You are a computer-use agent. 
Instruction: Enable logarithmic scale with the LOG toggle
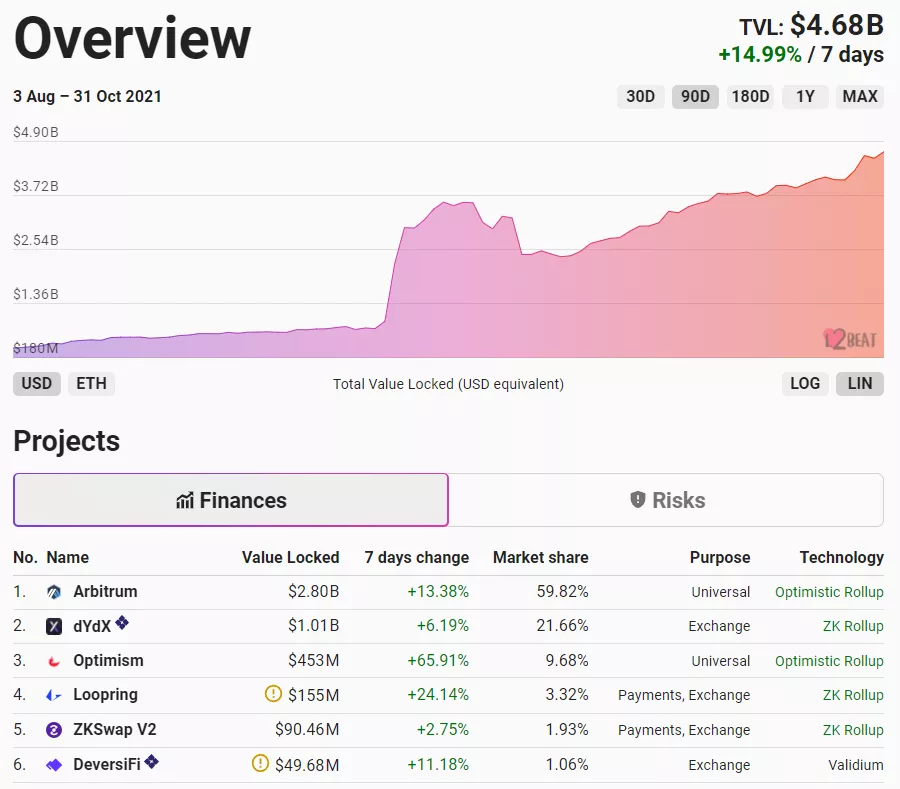[x=805, y=384]
